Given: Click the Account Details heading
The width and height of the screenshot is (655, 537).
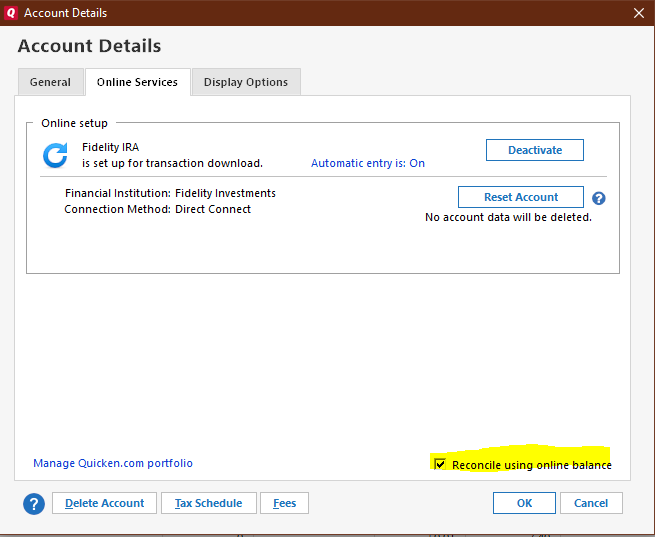Looking at the screenshot, I should 89,46.
